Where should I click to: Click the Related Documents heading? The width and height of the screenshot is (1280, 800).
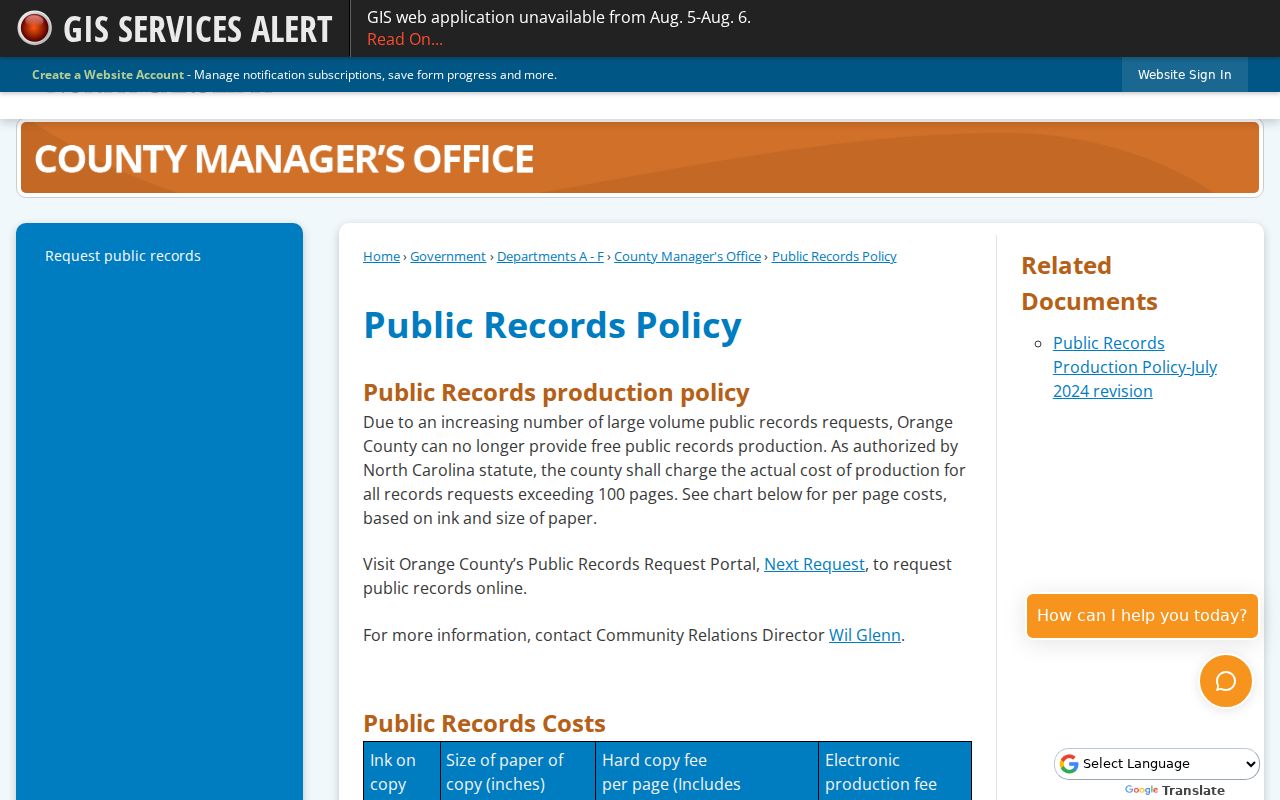point(1089,283)
